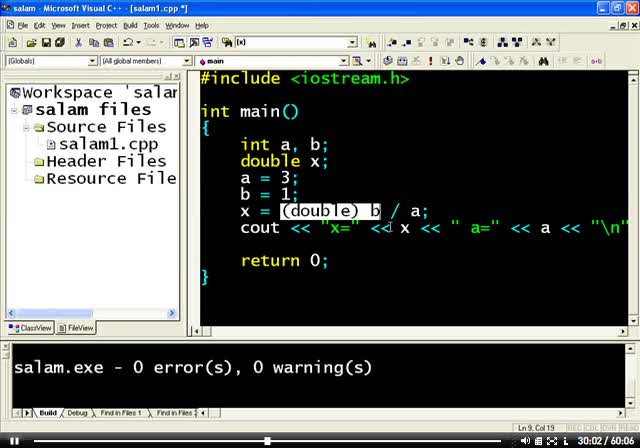Click the Build project icon
Viewport: 640px width, 448px height.
tap(402, 61)
